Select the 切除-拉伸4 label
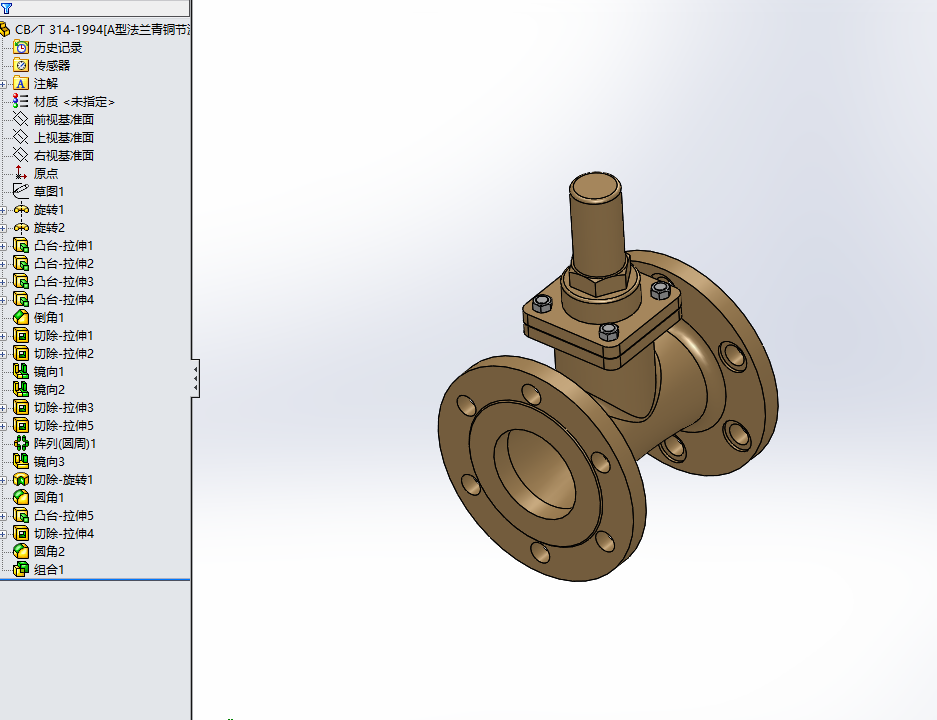937x720 pixels. (64, 534)
